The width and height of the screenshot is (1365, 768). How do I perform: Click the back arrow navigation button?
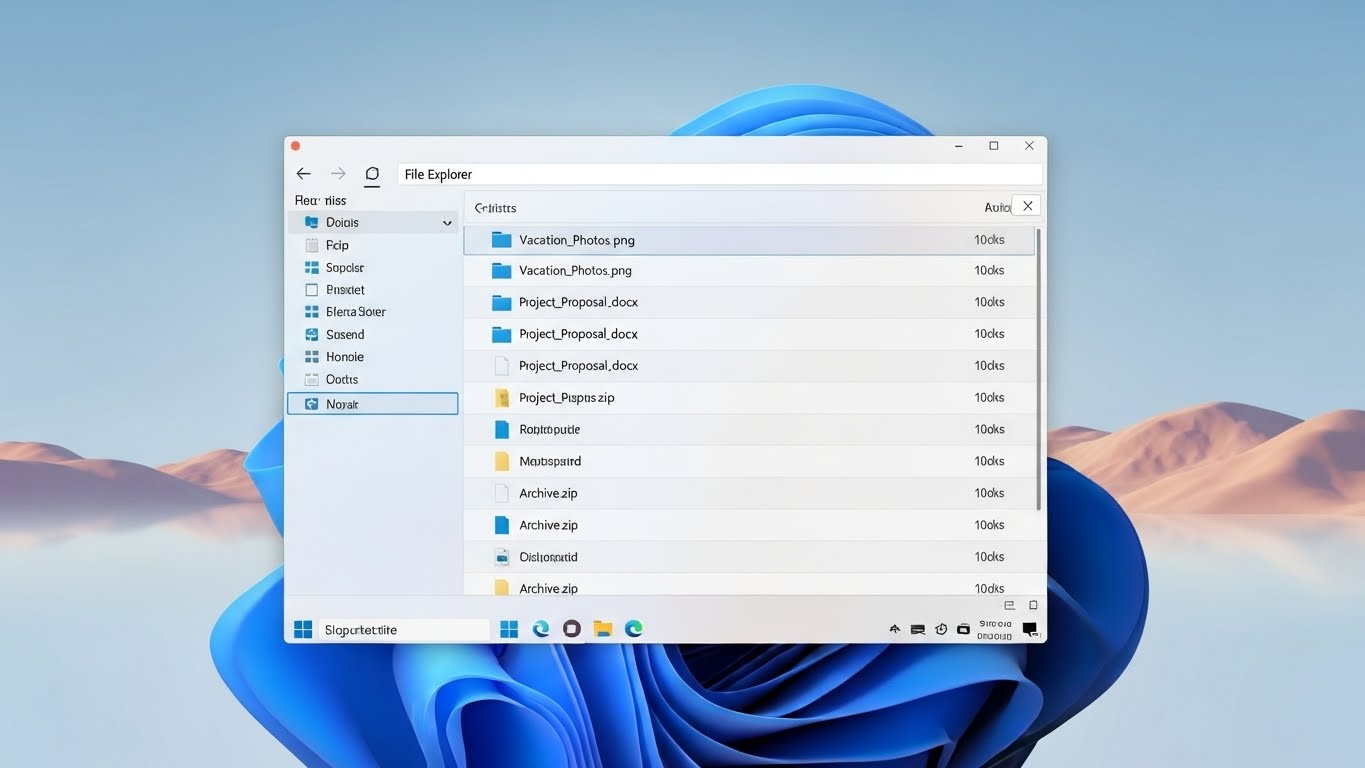coord(304,174)
